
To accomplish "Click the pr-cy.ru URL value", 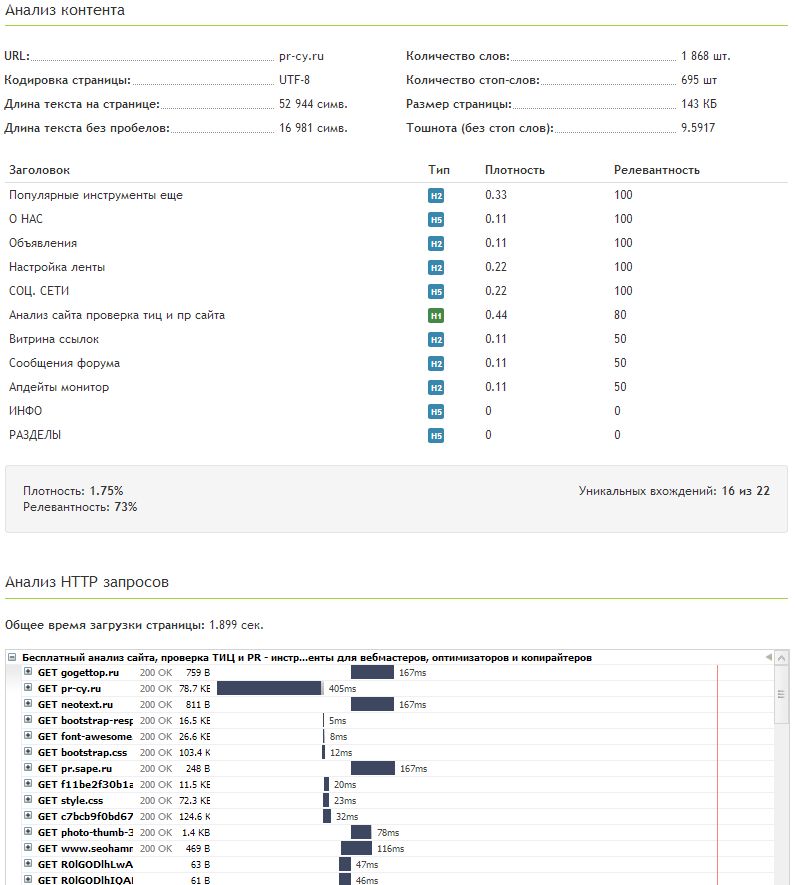I will point(301,56).
